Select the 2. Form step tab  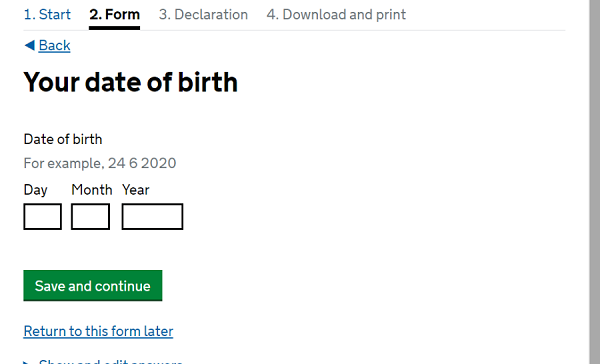[114, 15]
